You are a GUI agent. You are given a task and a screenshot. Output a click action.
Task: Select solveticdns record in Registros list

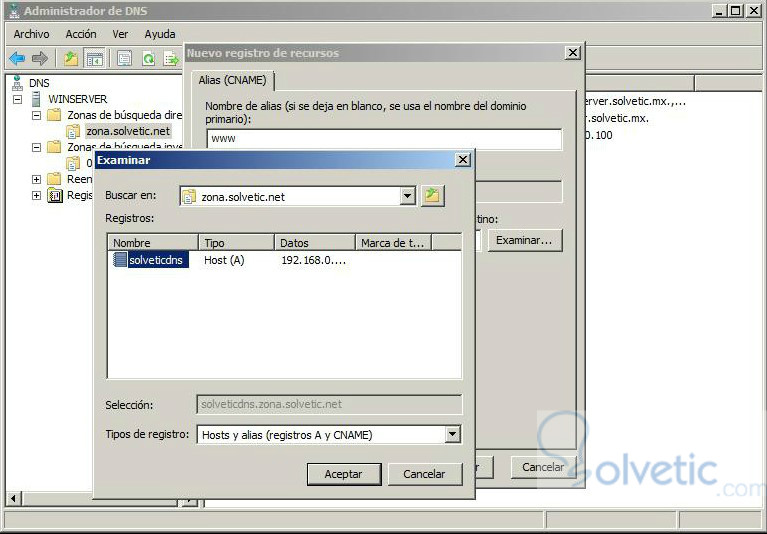[x=156, y=260]
